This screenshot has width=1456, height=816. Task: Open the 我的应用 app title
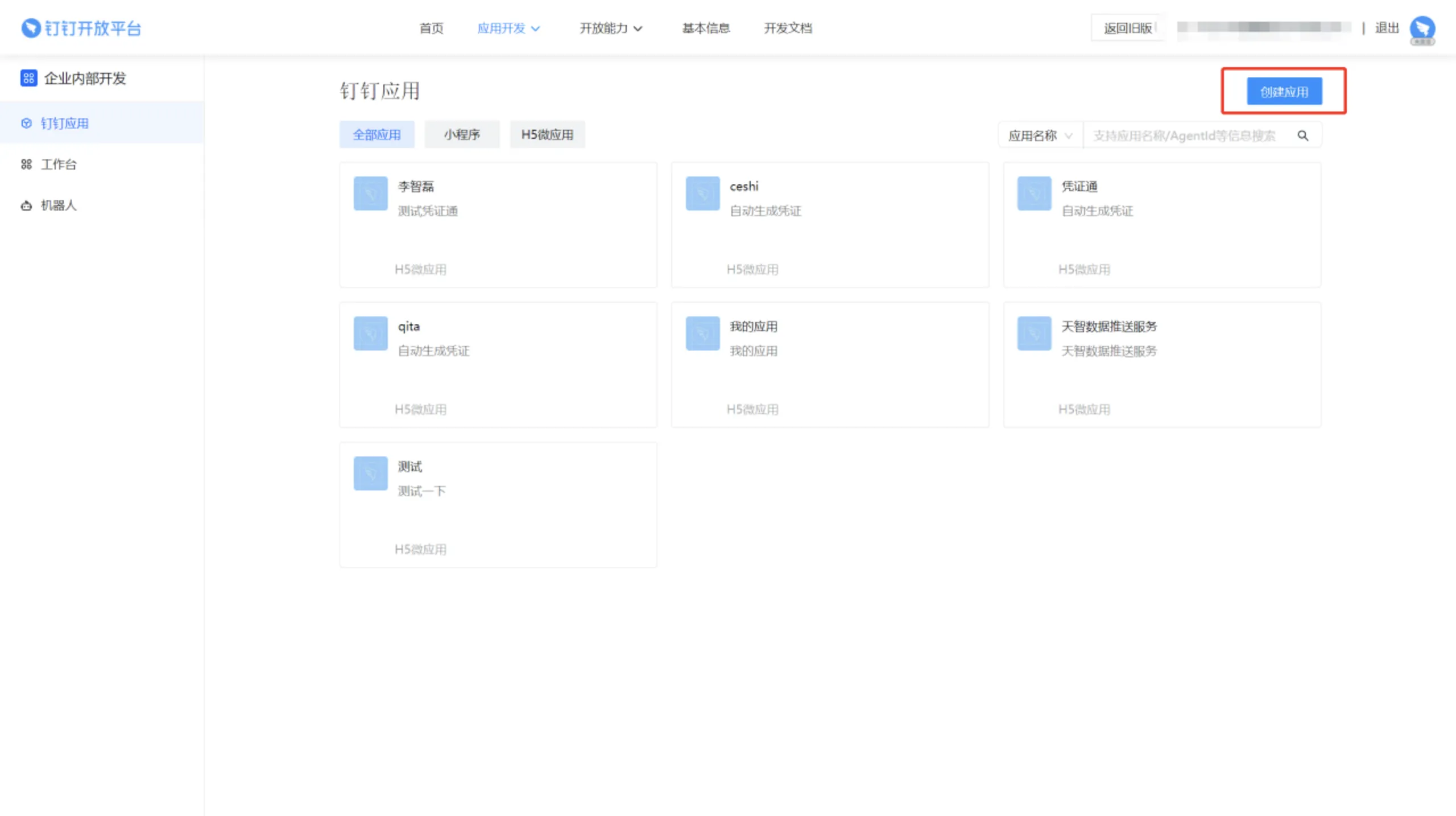(754, 326)
